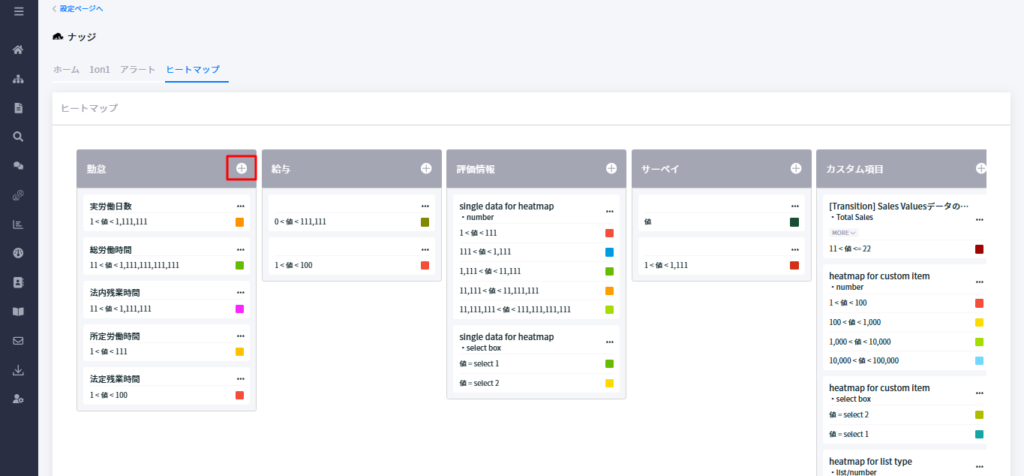Open the gauge dashboard sidebar icon
1024x476 pixels.
point(18,253)
